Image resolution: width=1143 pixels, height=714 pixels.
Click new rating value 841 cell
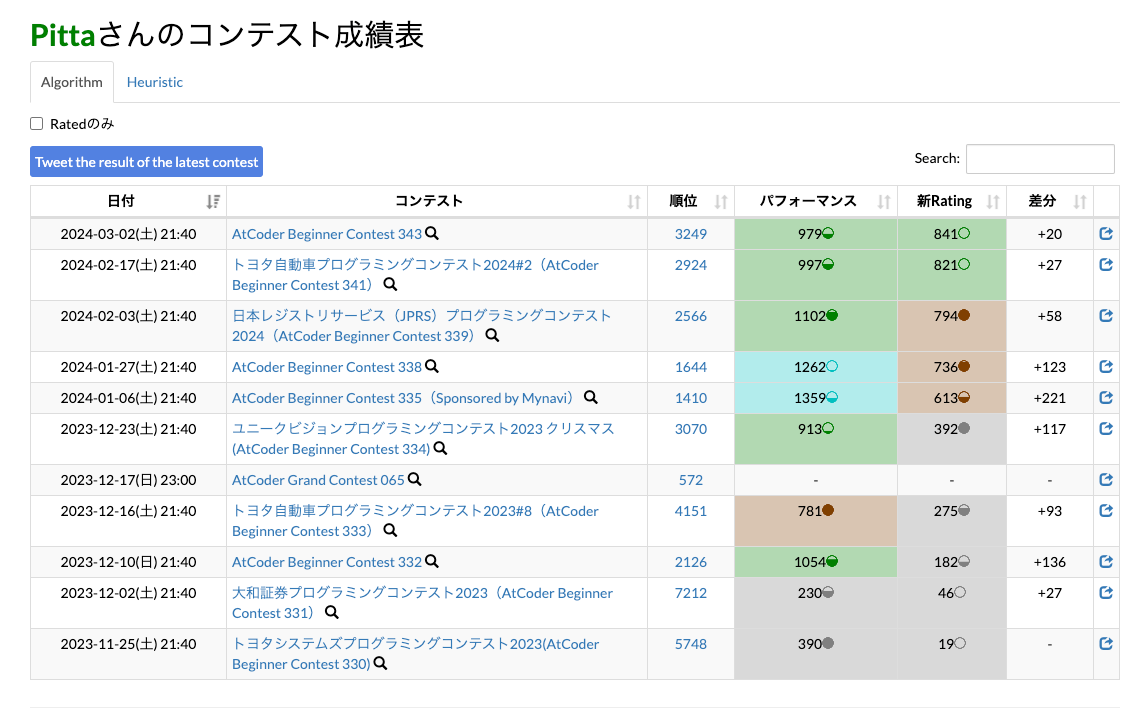(952, 234)
